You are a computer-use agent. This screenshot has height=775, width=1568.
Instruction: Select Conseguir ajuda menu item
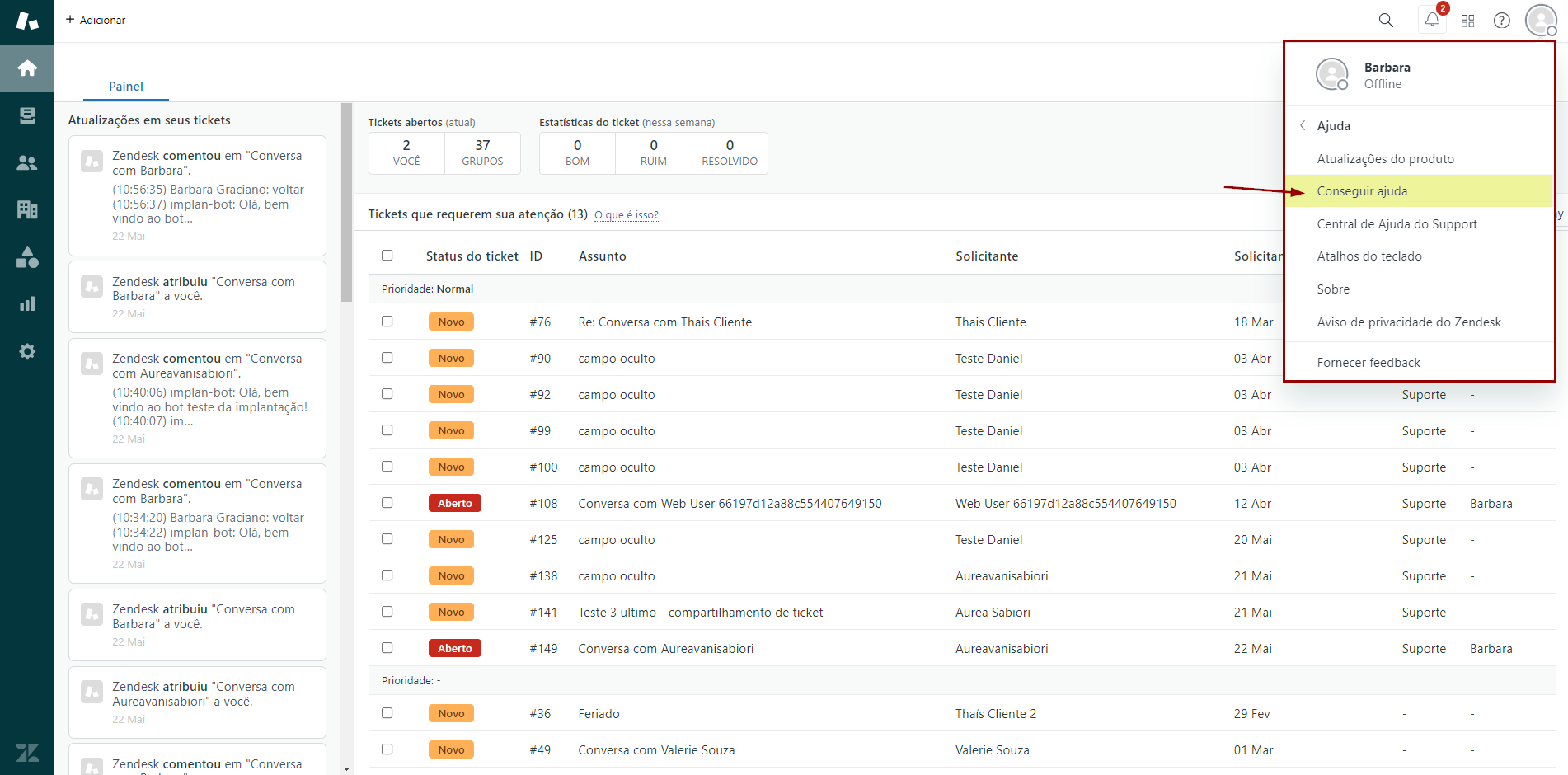point(1362,191)
